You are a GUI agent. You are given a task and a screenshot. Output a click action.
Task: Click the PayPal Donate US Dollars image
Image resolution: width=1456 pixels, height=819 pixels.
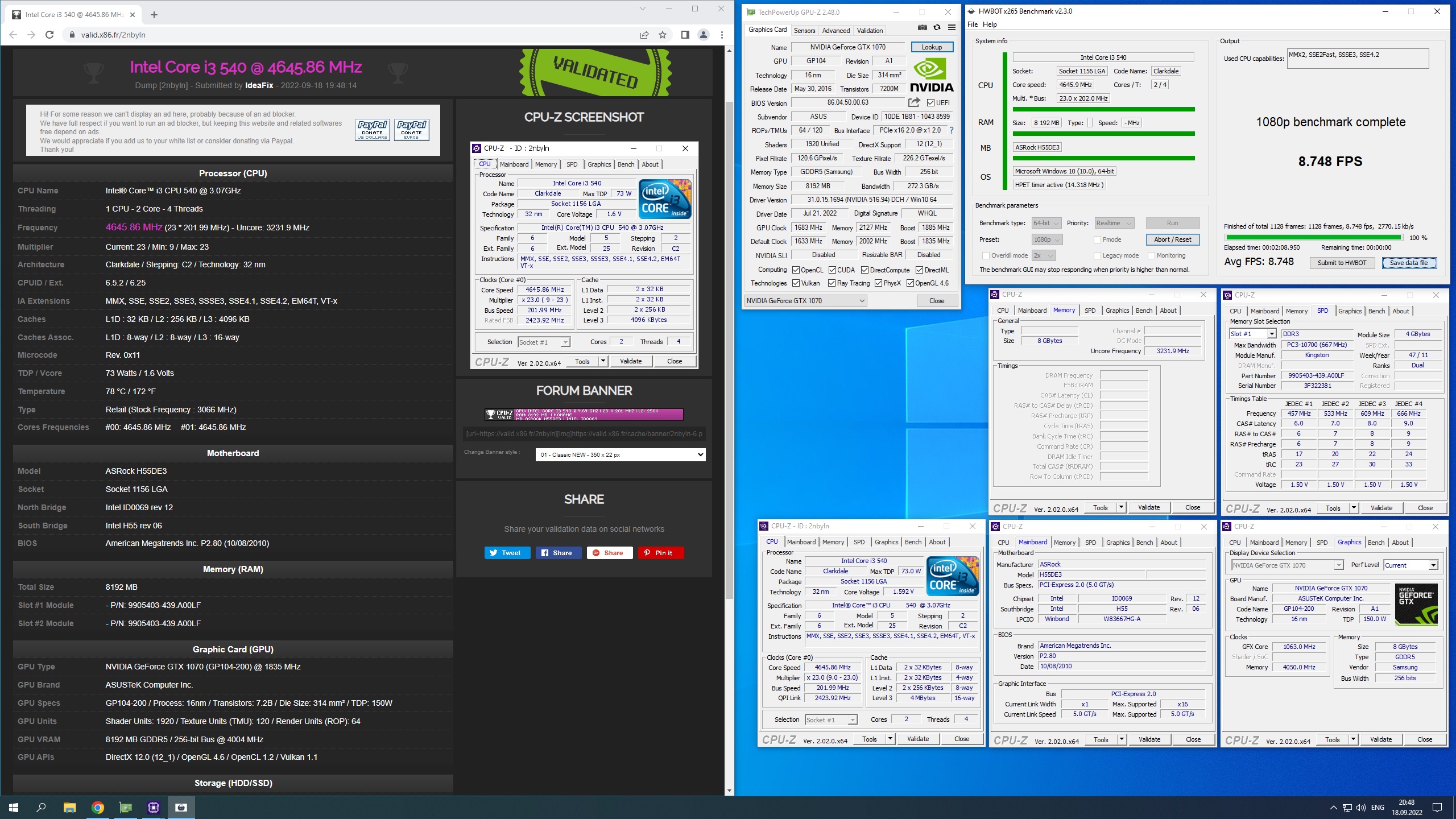coord(373,130)
